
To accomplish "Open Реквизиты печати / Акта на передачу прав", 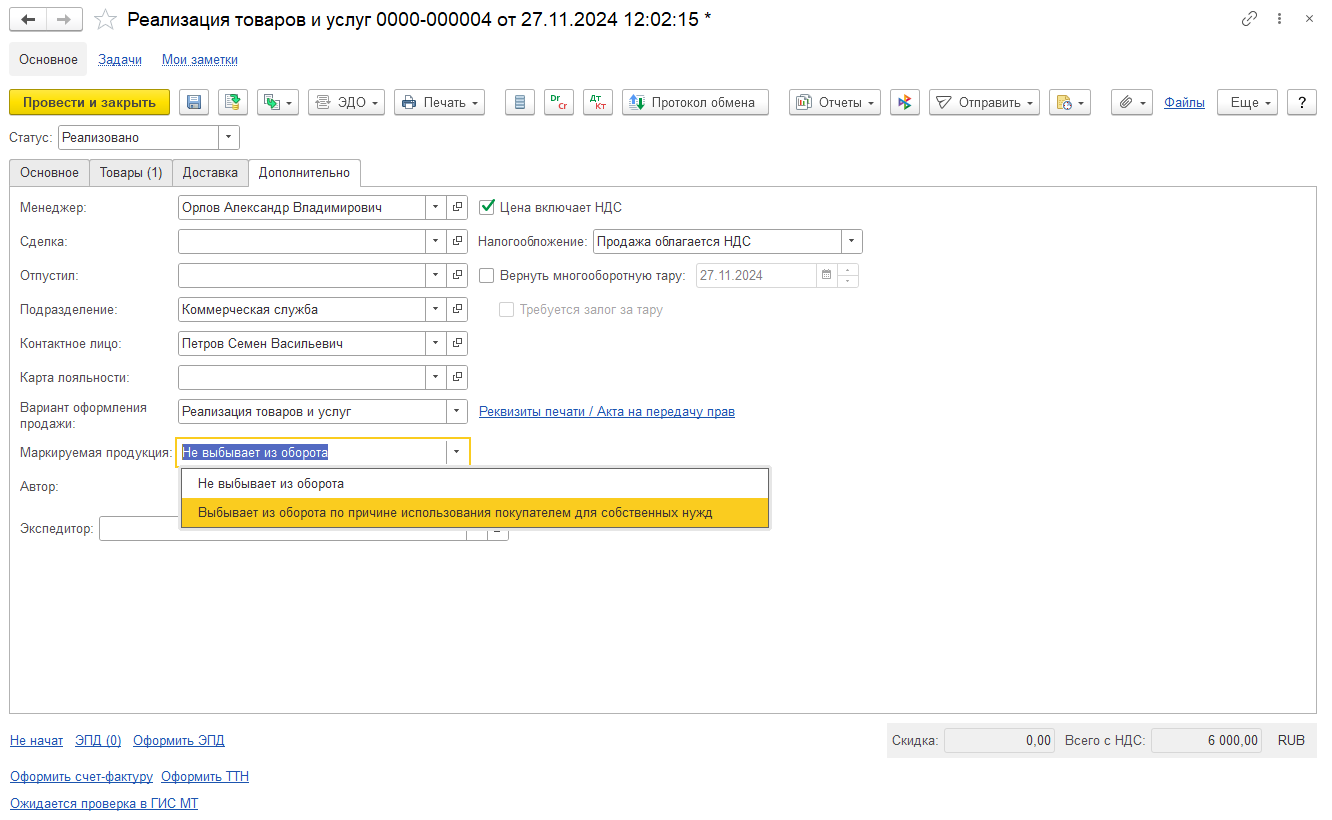I will pos(607,411).
